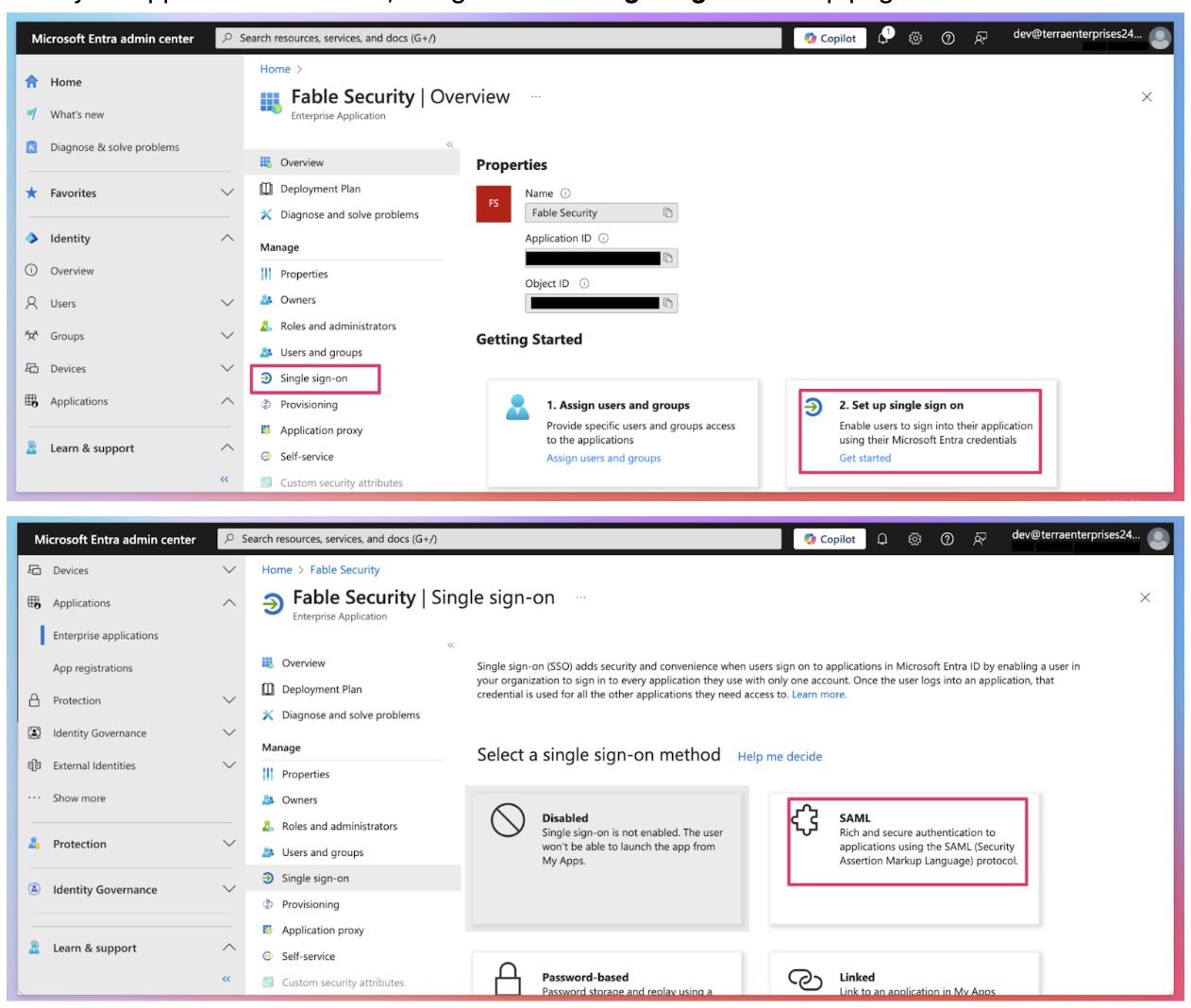Open settings gear on the Single sign-on page header
Viewport: 1191px width, 1008px height.
click(x=914, y=539)
